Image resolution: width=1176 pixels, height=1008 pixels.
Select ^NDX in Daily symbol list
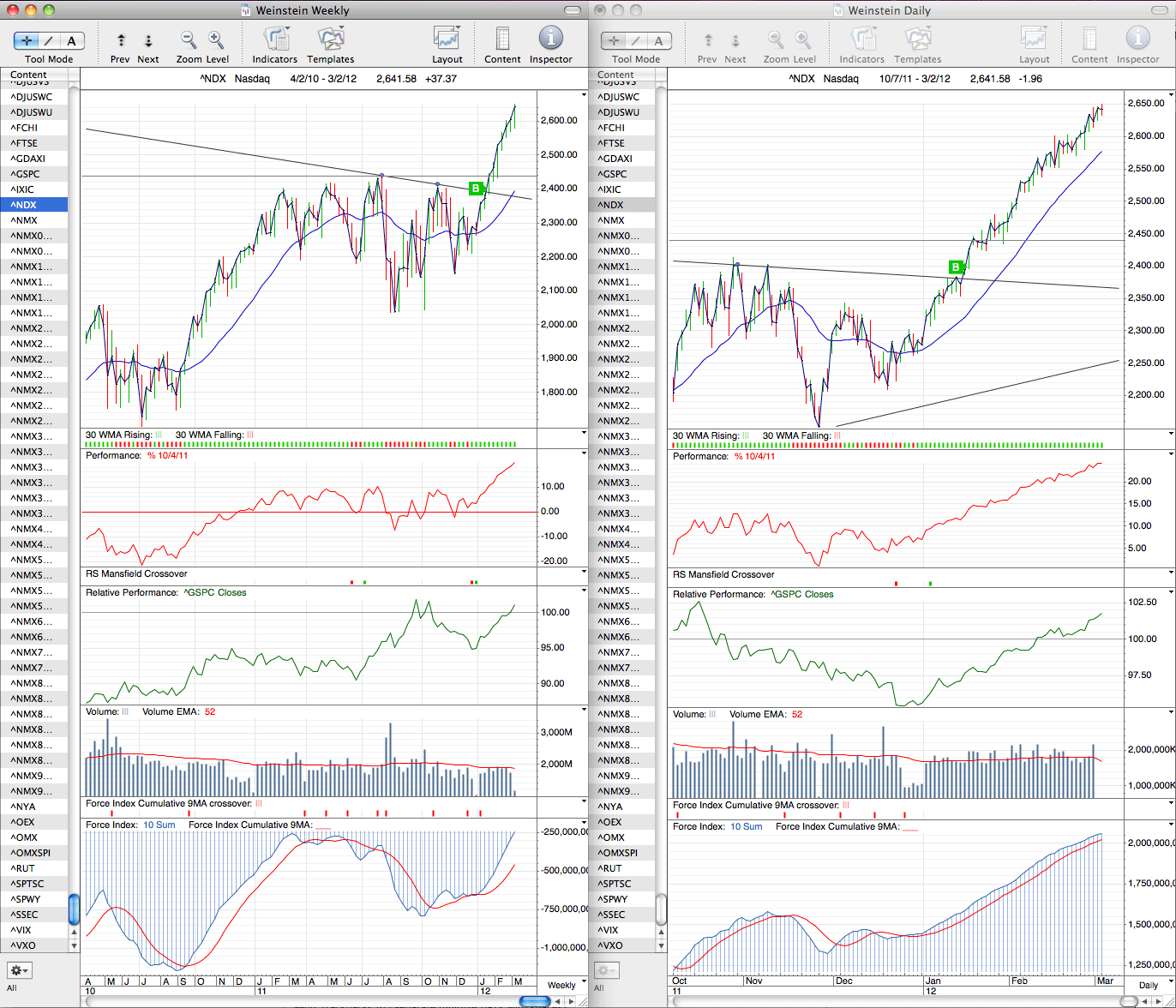[x=623, y=205]
